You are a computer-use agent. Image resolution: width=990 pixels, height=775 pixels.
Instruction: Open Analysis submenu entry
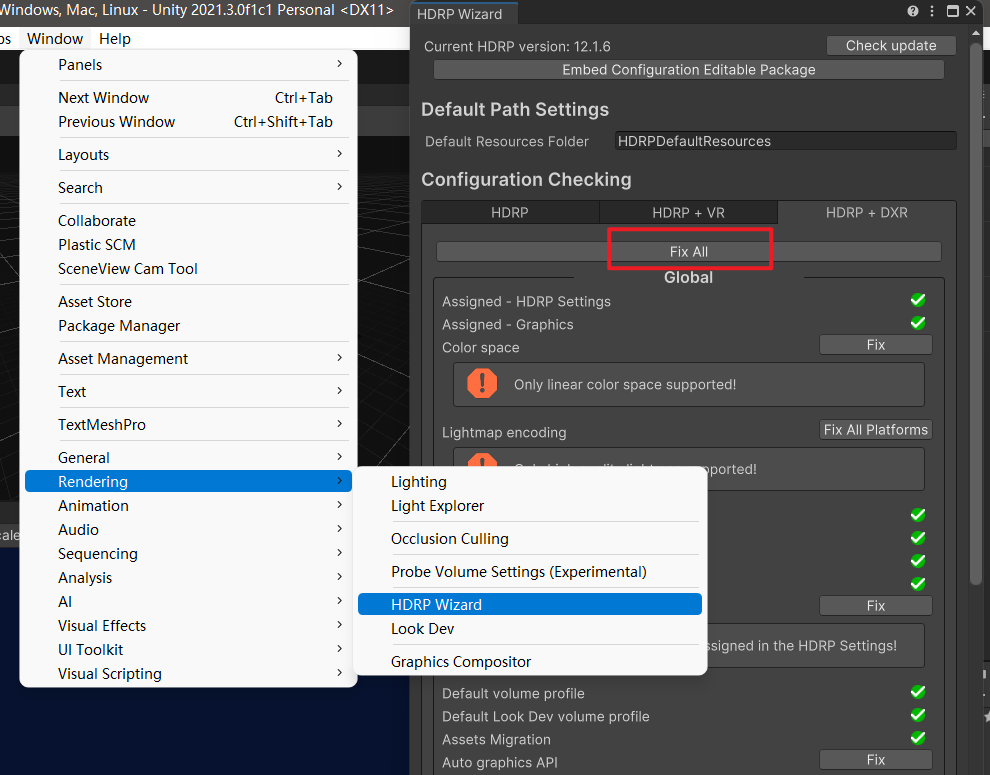pyautogui.click(x=188, y=577)
